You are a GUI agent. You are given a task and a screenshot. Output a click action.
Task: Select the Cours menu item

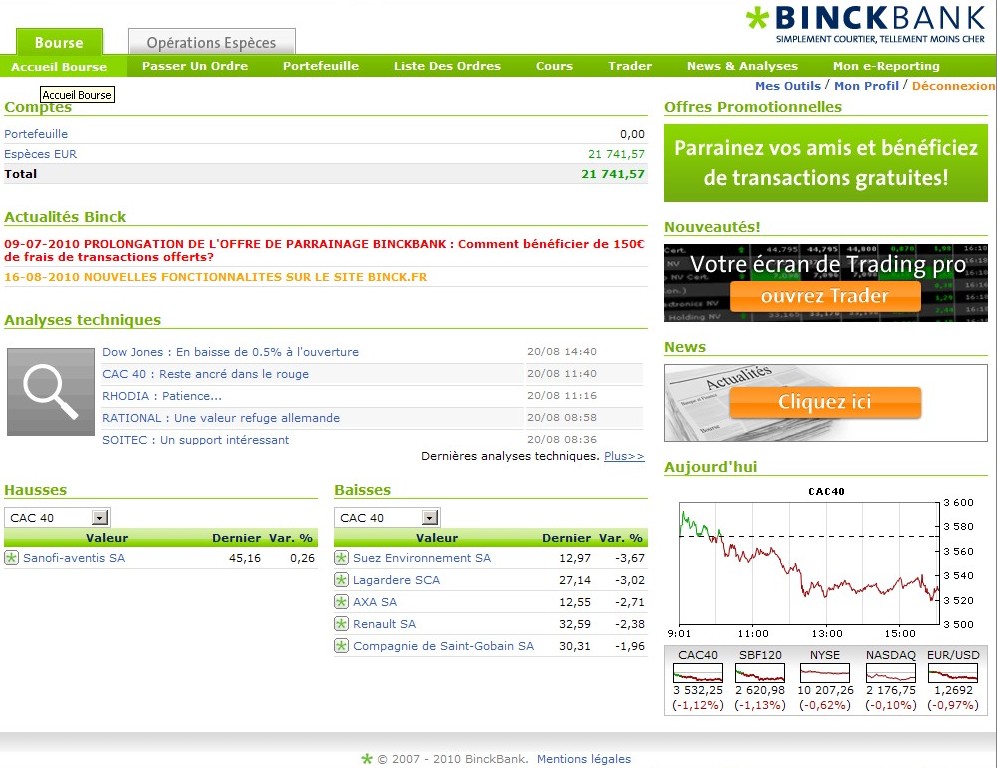tap(554, 66)
